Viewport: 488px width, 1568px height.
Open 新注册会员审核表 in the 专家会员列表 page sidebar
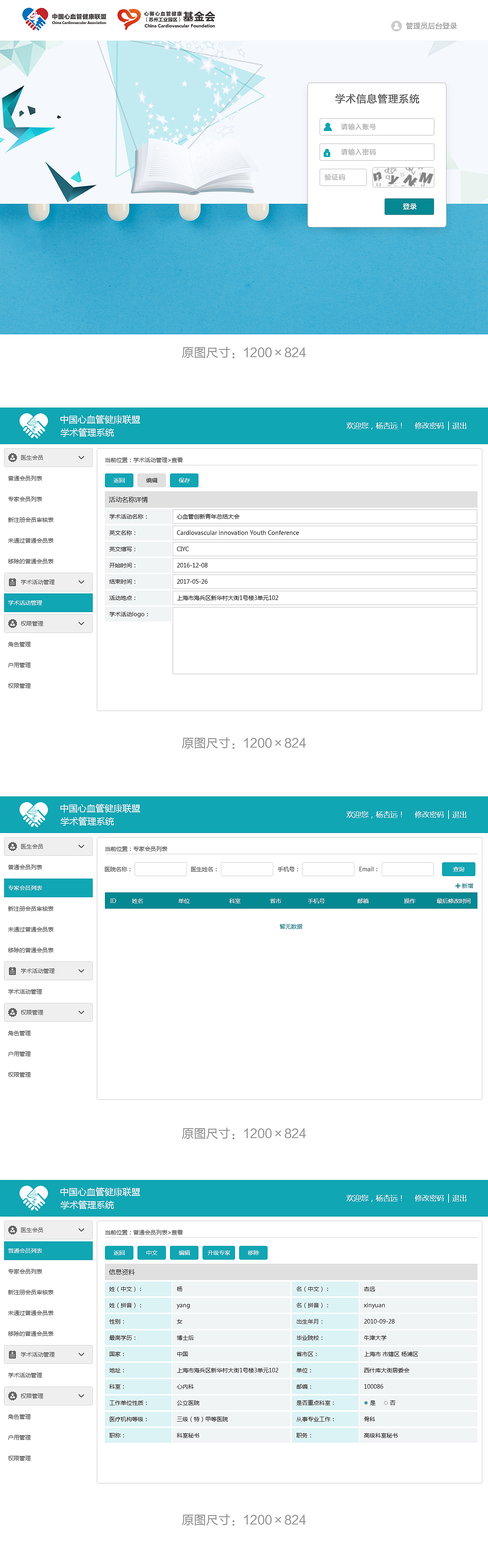pyautogui.click(x=30, y=909)
